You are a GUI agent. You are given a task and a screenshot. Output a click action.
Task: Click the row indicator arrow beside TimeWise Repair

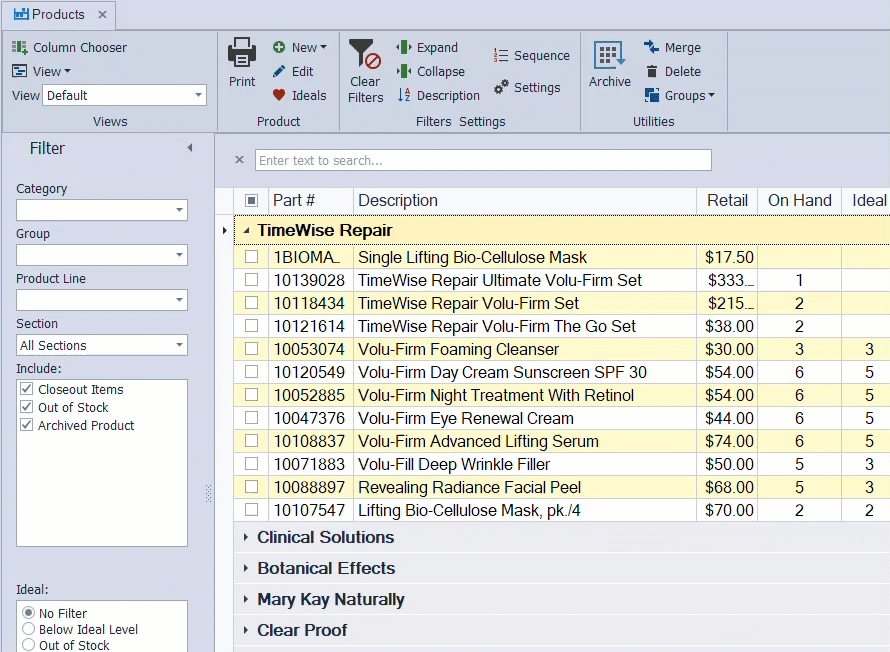coord(225,230)
